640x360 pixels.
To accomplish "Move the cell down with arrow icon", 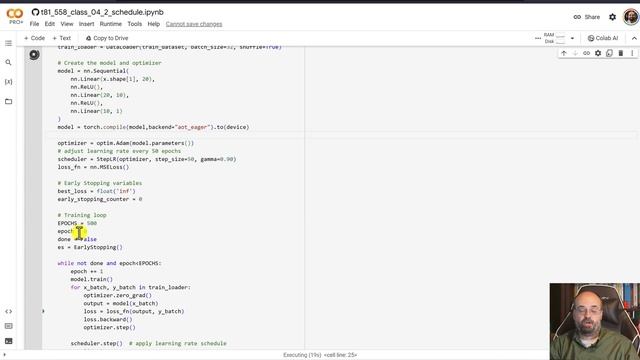I will (x=575, y=53).
